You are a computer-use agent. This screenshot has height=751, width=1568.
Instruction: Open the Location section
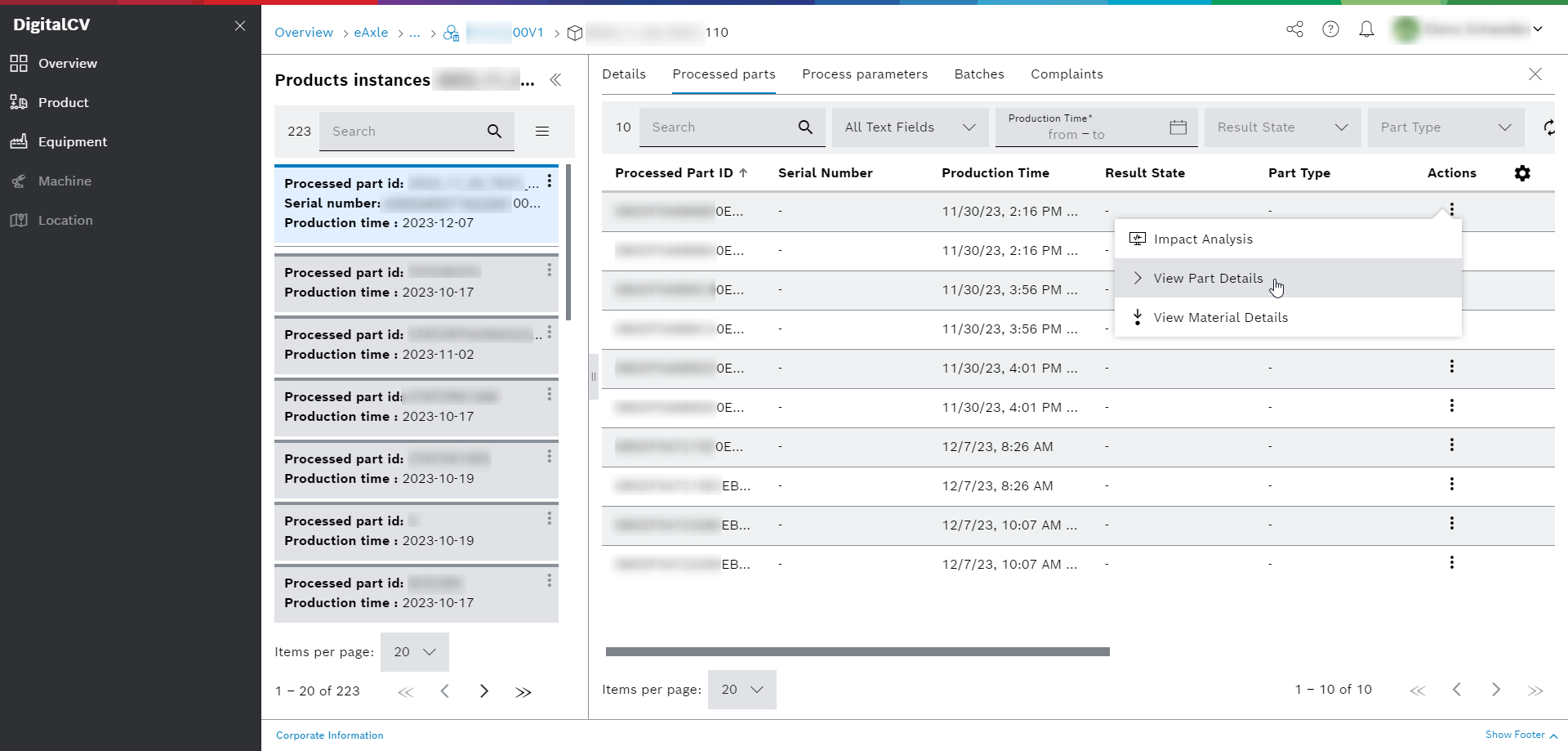(x=66, y=220)
